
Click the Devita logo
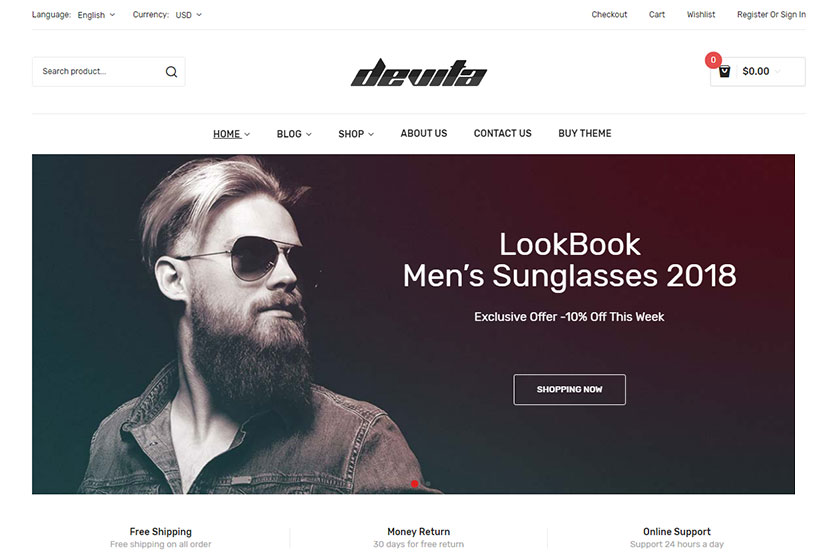coord(419,73)
